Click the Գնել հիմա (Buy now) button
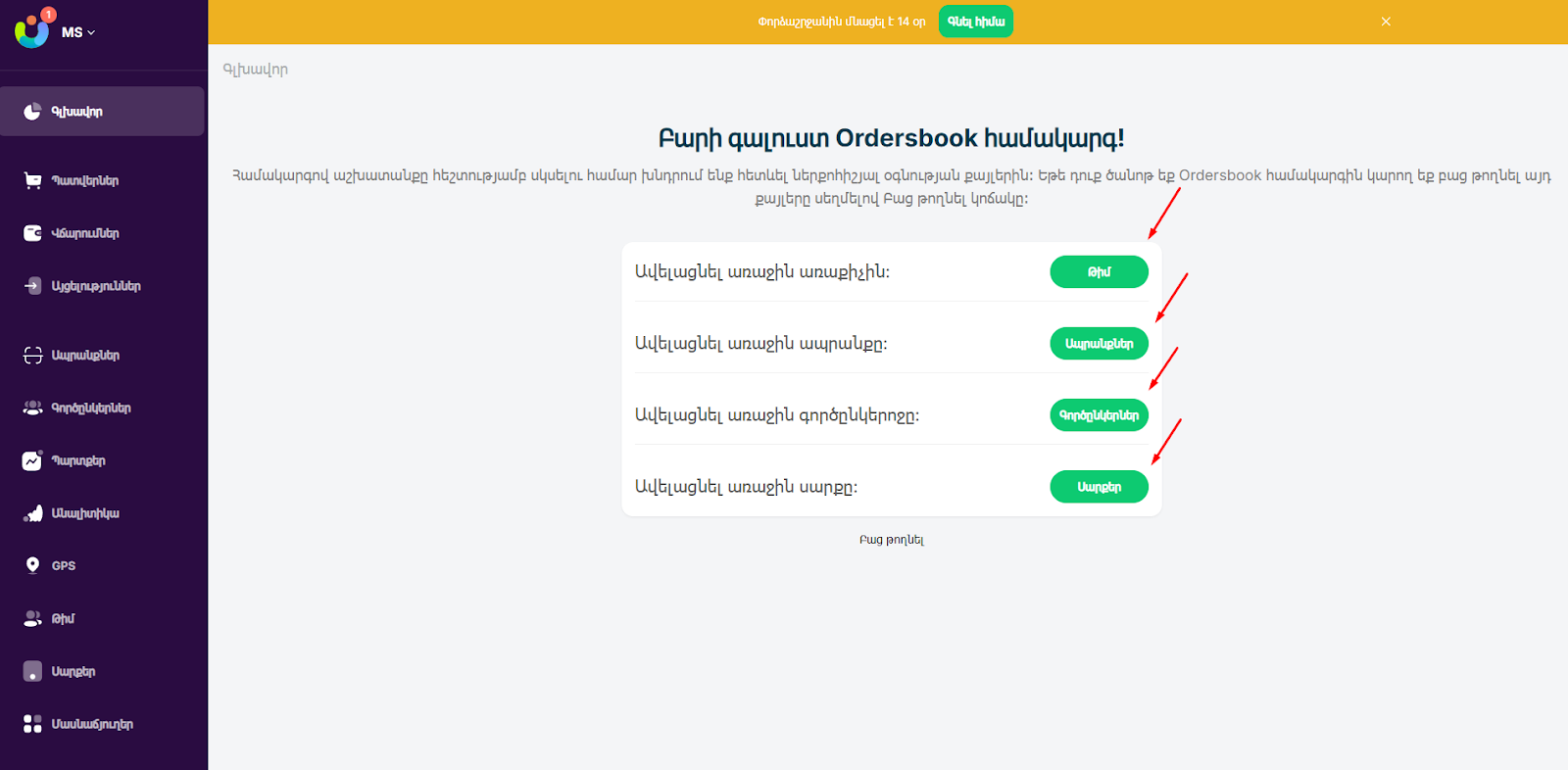This screenshot has width=1568, height=770. pos(975,22)
